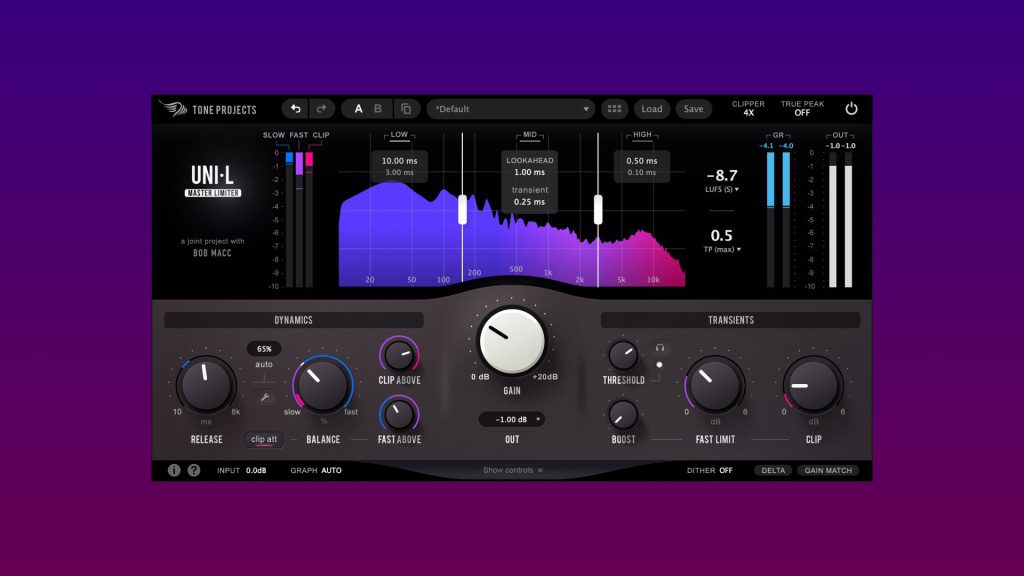Click the Low band 3.00 ms value
The image size is (1024, 576).
pyautogui.click(x=399, y=172)
